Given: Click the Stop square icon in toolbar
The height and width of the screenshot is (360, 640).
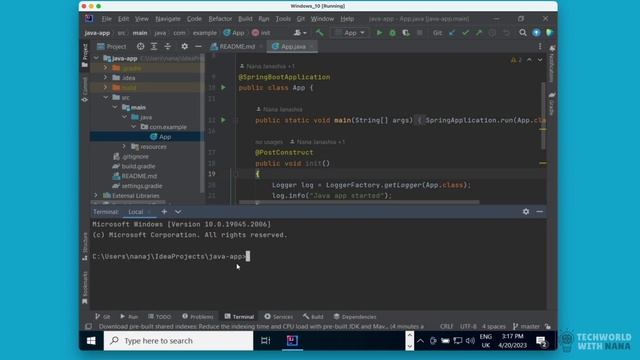Looking at the screenshot, I should point(419,33).
